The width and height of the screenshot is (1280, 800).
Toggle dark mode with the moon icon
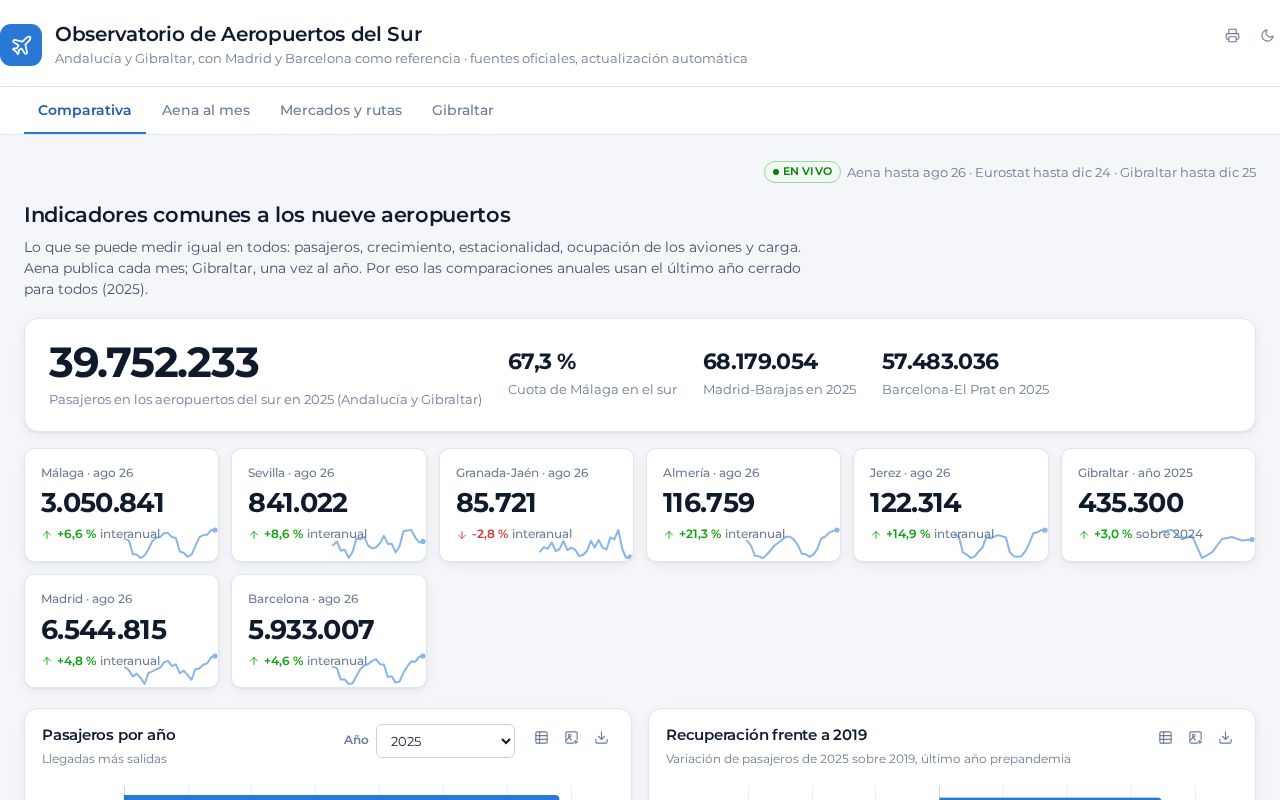pyautogui.click(x=1267, y=36)
